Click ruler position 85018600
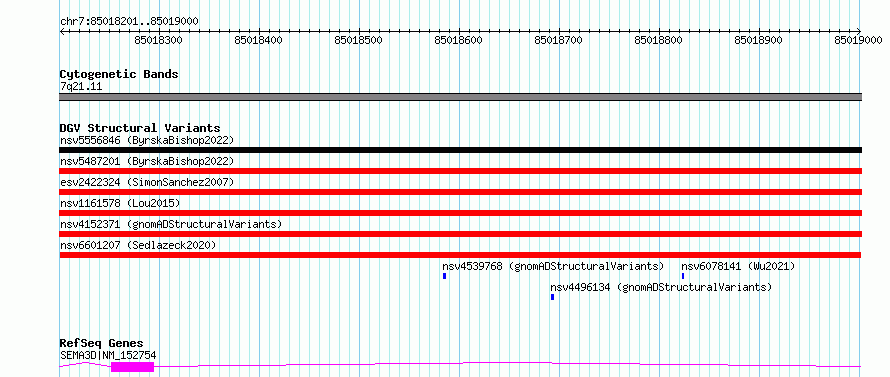Screen dimensions: 890x377 (459, 40)
